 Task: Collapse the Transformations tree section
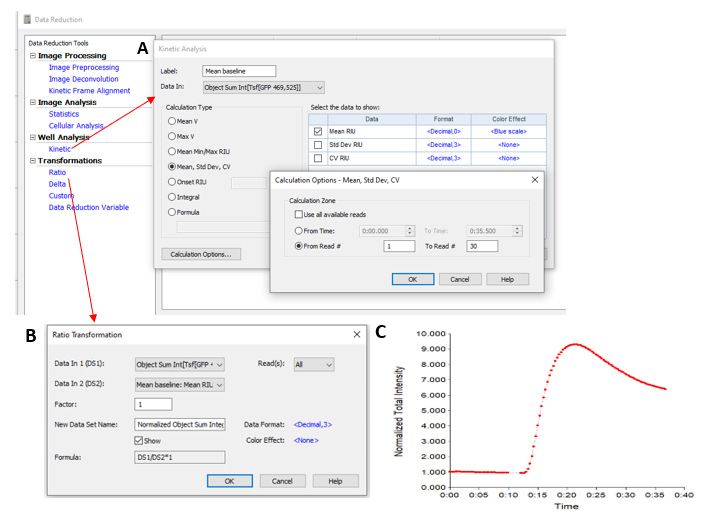tap(32, 161)
